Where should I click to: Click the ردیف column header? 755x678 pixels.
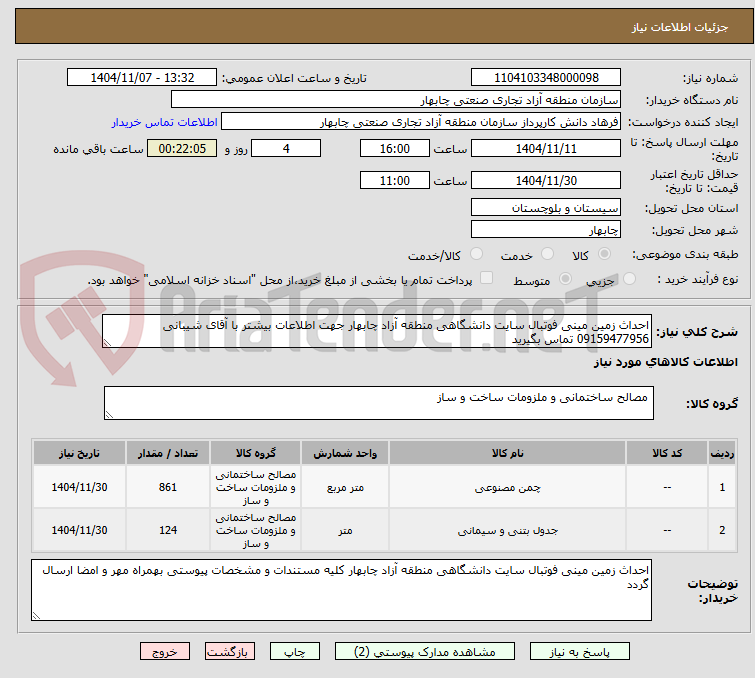pyautogui.click(x=722, y=453)
